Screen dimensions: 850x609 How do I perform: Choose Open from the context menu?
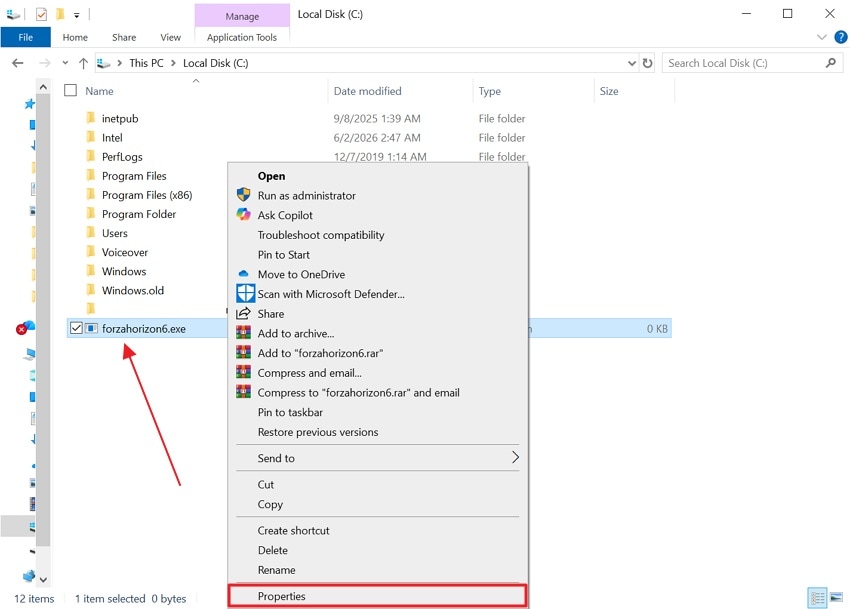coord(377,176)
